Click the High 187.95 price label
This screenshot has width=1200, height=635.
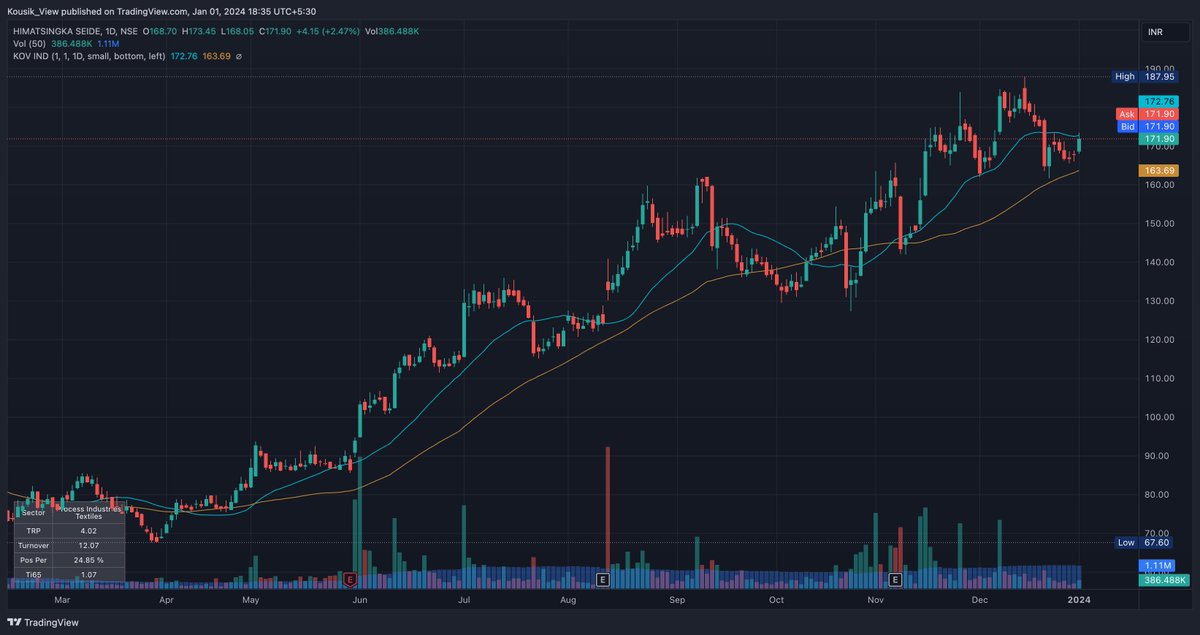(1145, 76)
